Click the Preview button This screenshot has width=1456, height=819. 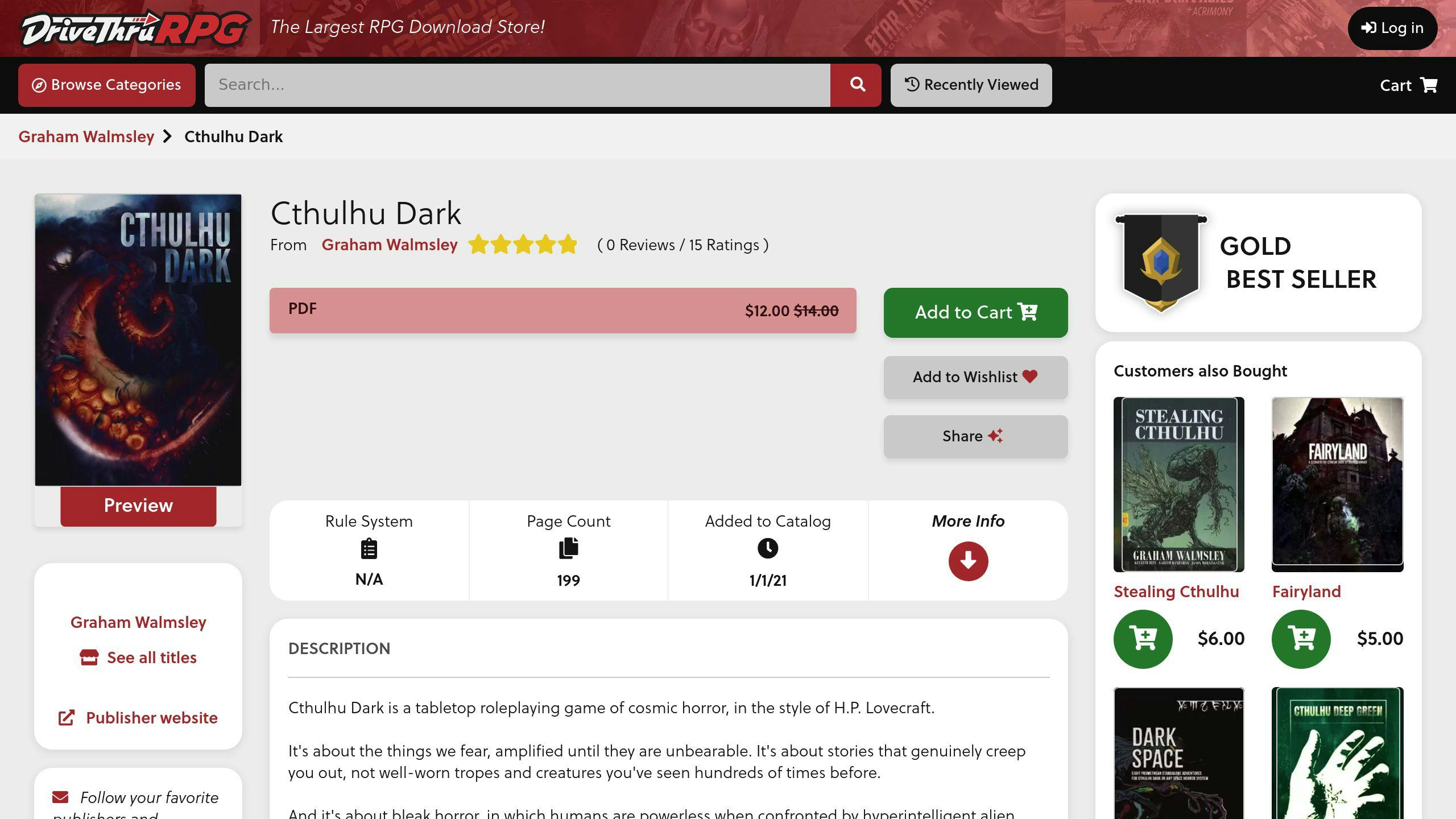click(138, 506)
